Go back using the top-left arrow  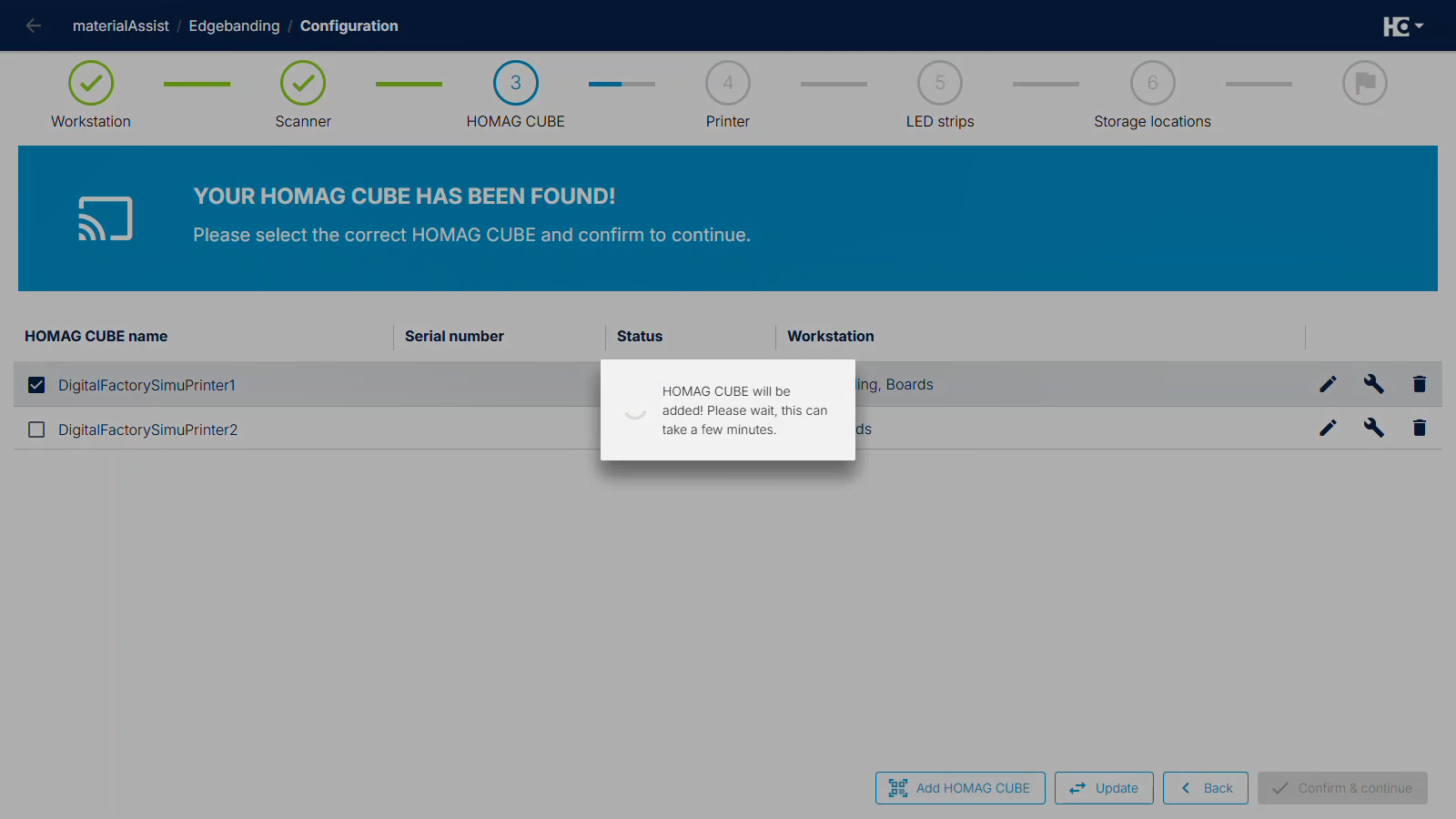34,25
